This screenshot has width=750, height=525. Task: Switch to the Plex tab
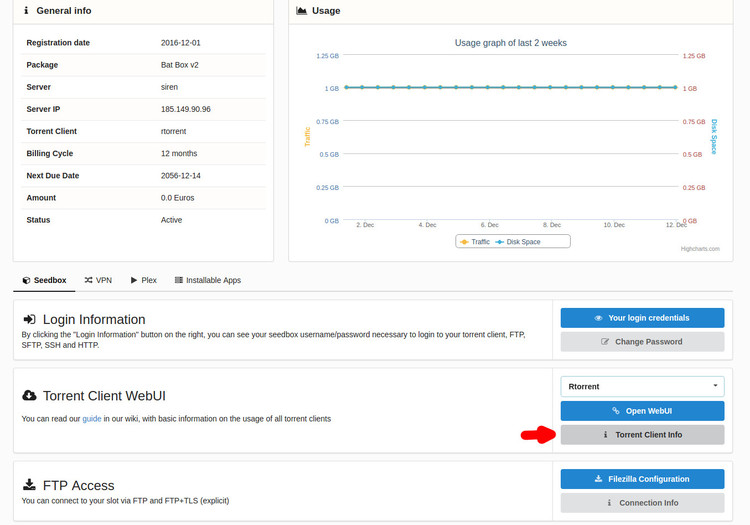click(143, 280)
